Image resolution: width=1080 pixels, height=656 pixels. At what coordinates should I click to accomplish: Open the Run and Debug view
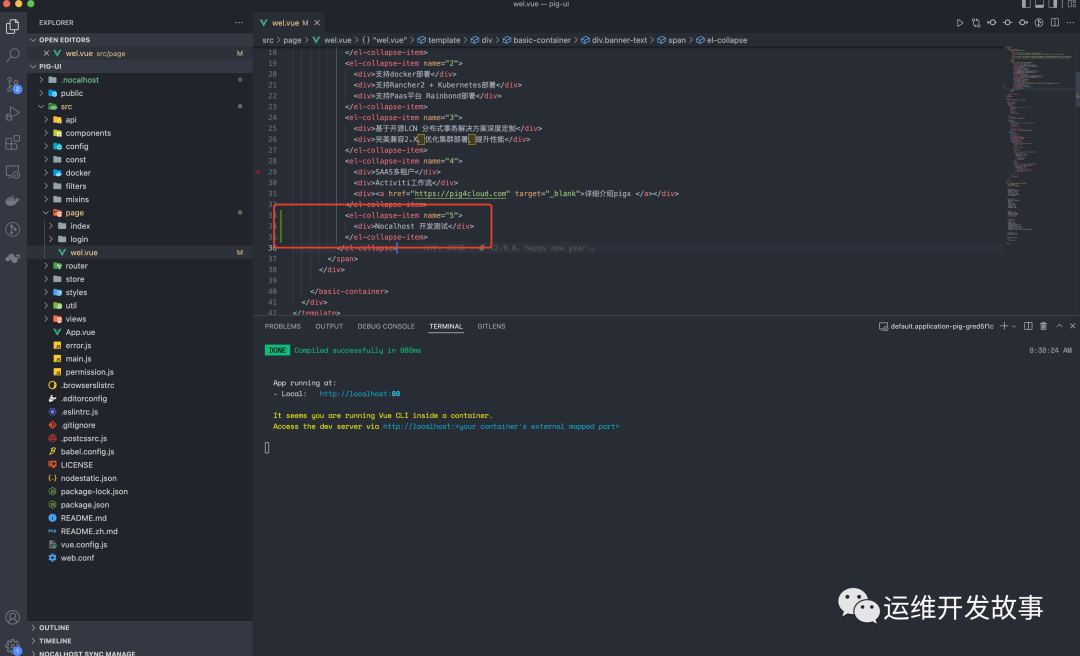tap(12, 113)
